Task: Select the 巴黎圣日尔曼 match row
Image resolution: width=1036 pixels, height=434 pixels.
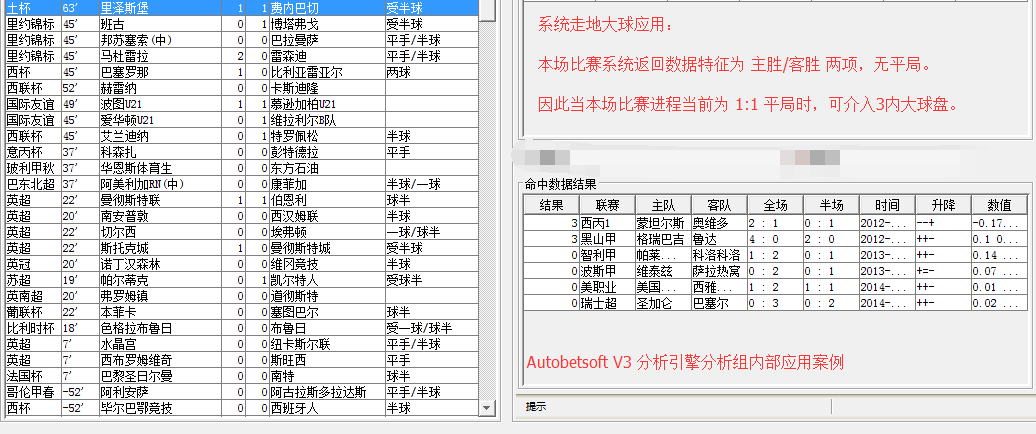Action: point(240,375)
